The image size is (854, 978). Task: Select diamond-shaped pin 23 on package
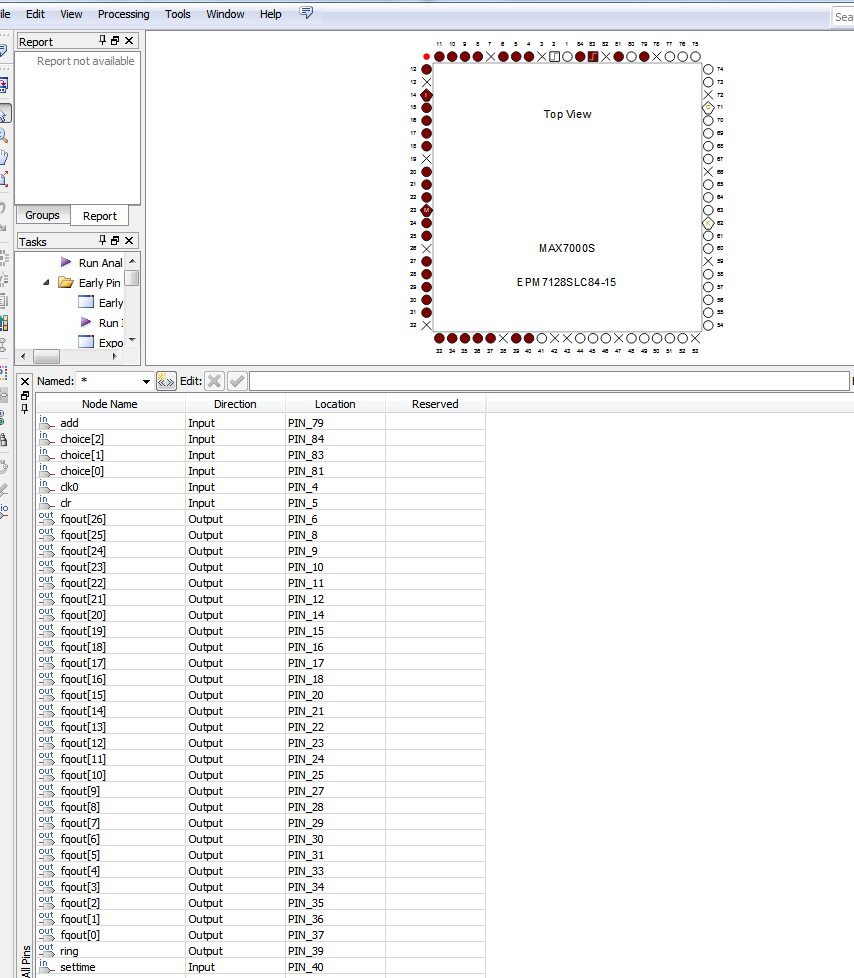[427, 210]
